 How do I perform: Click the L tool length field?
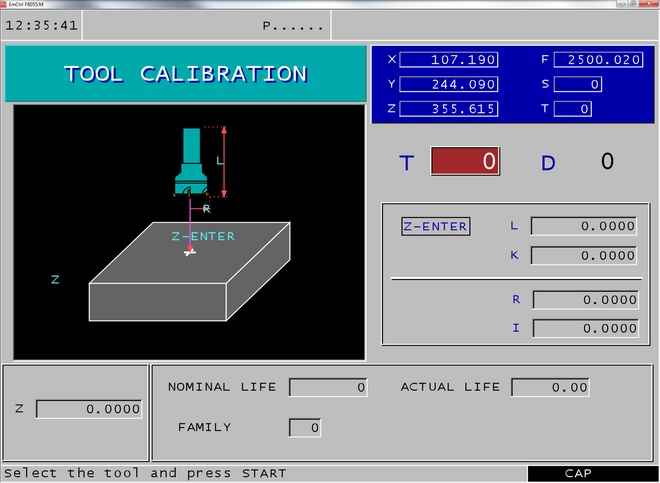[584, 226]
